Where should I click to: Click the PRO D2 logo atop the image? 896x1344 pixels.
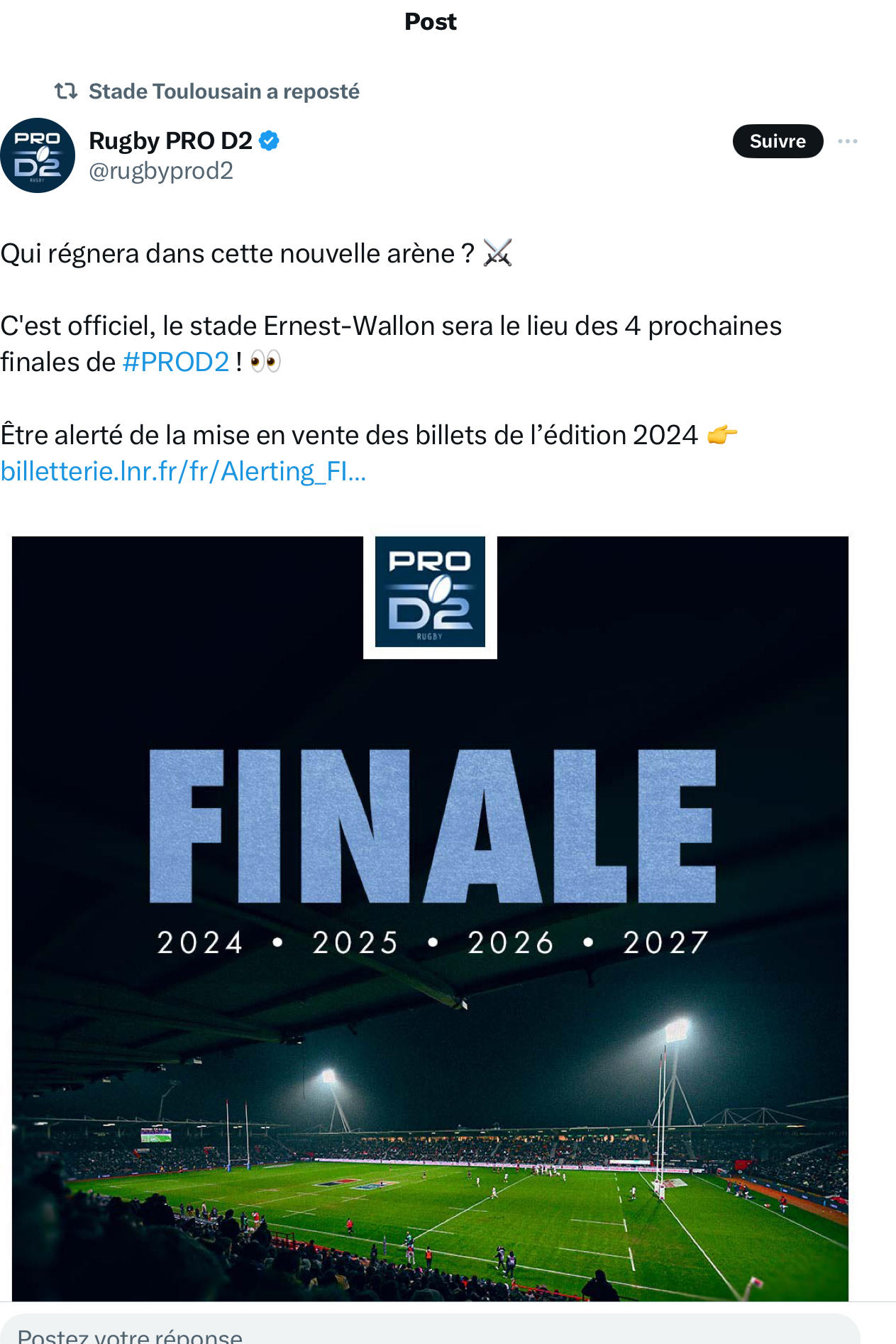coord(430,592)
